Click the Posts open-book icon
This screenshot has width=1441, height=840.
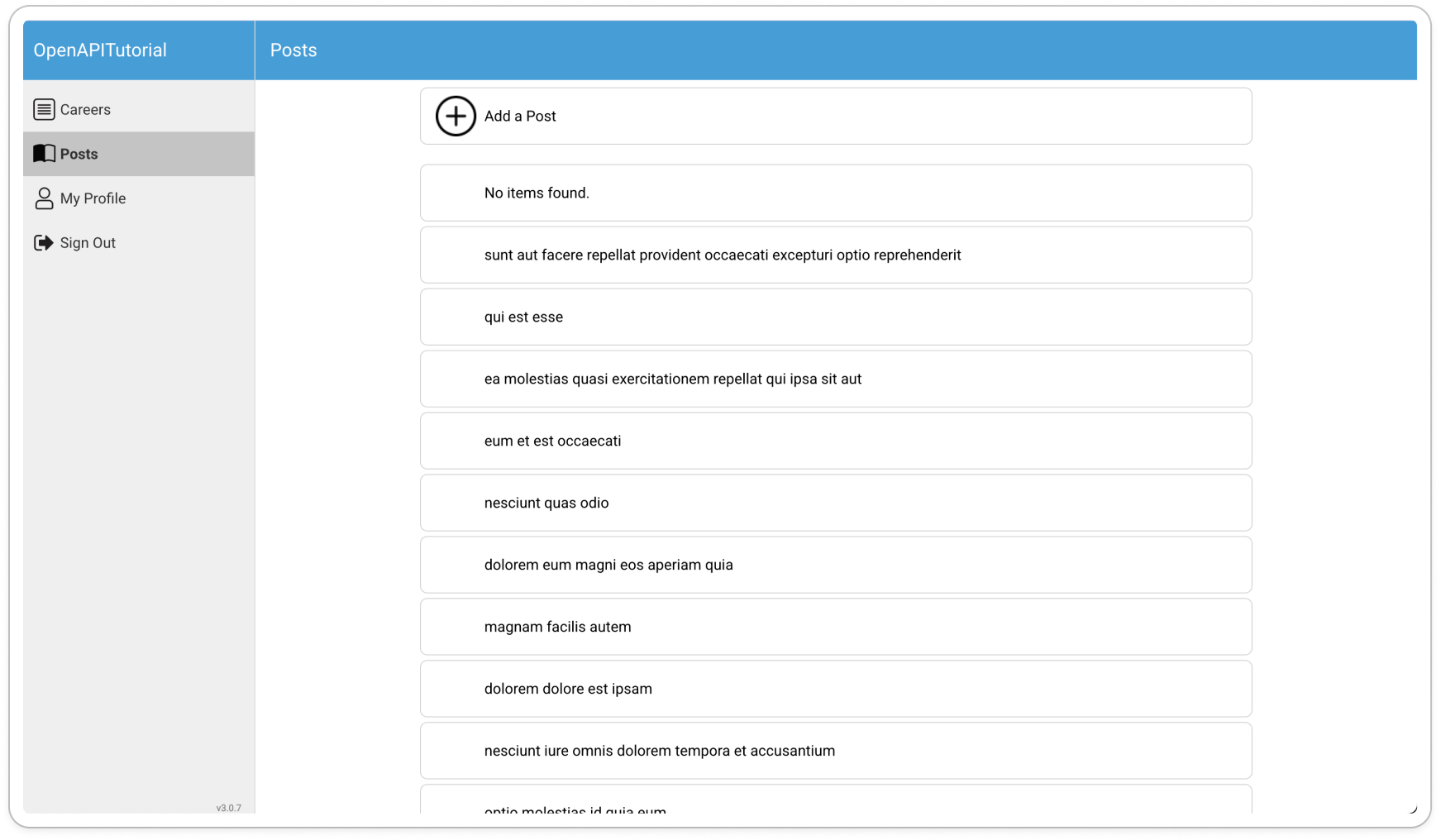(x=44, y=154)
